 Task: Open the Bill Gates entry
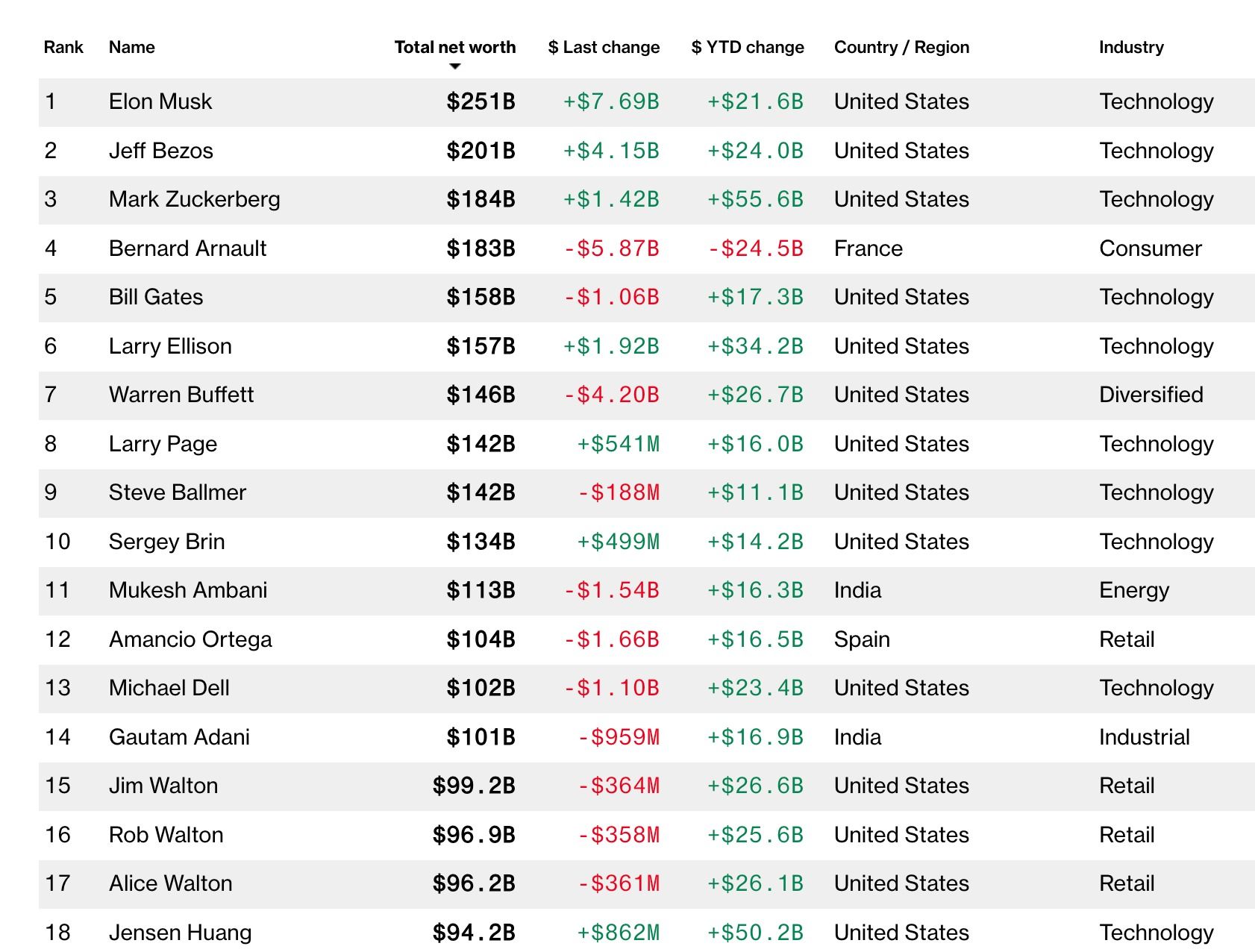coord(156,297)
